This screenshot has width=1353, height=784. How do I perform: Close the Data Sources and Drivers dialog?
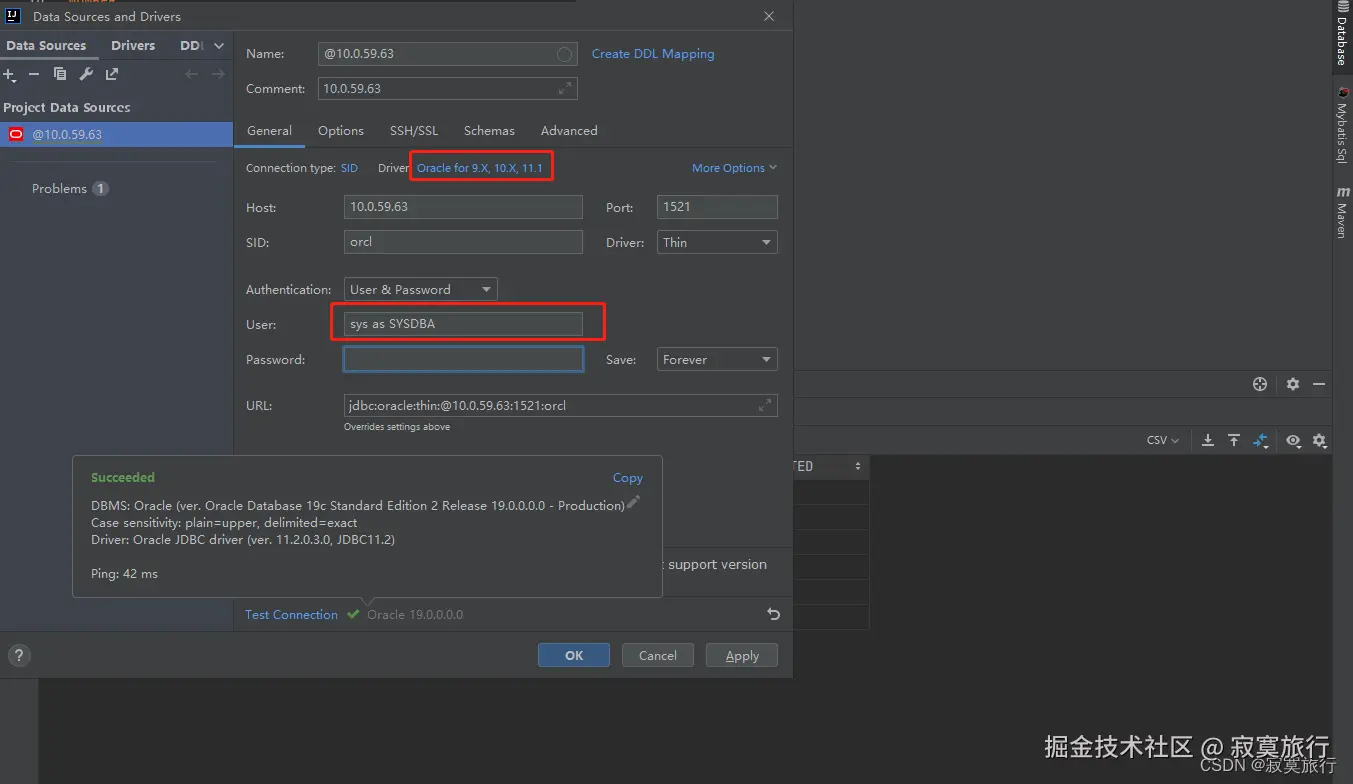(x=769, y=16)
